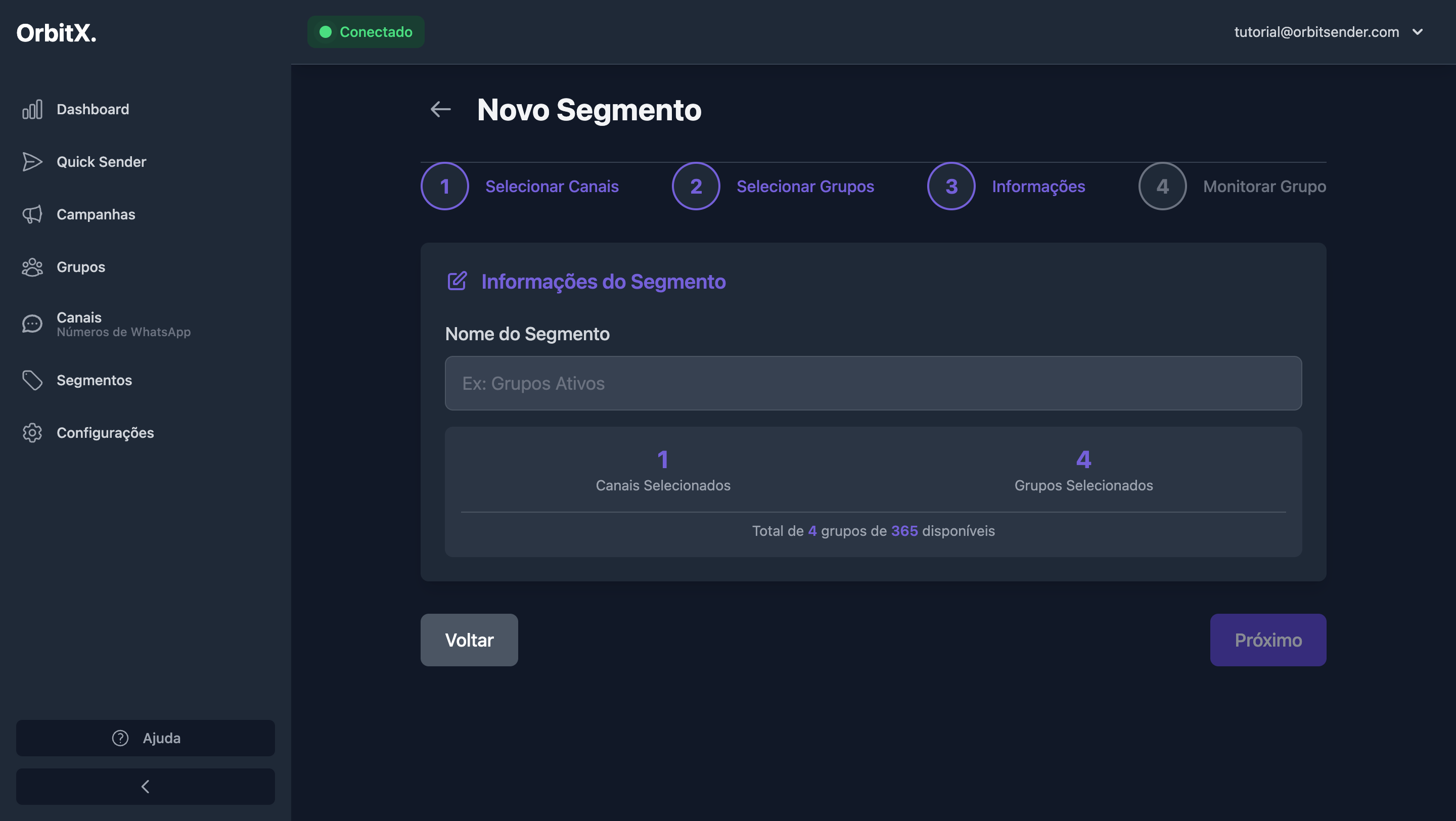The height and width of the screenshot is (821, 1456).
Task: Open Canais via the chat bubble icon
Action: (x=32, y=323)
